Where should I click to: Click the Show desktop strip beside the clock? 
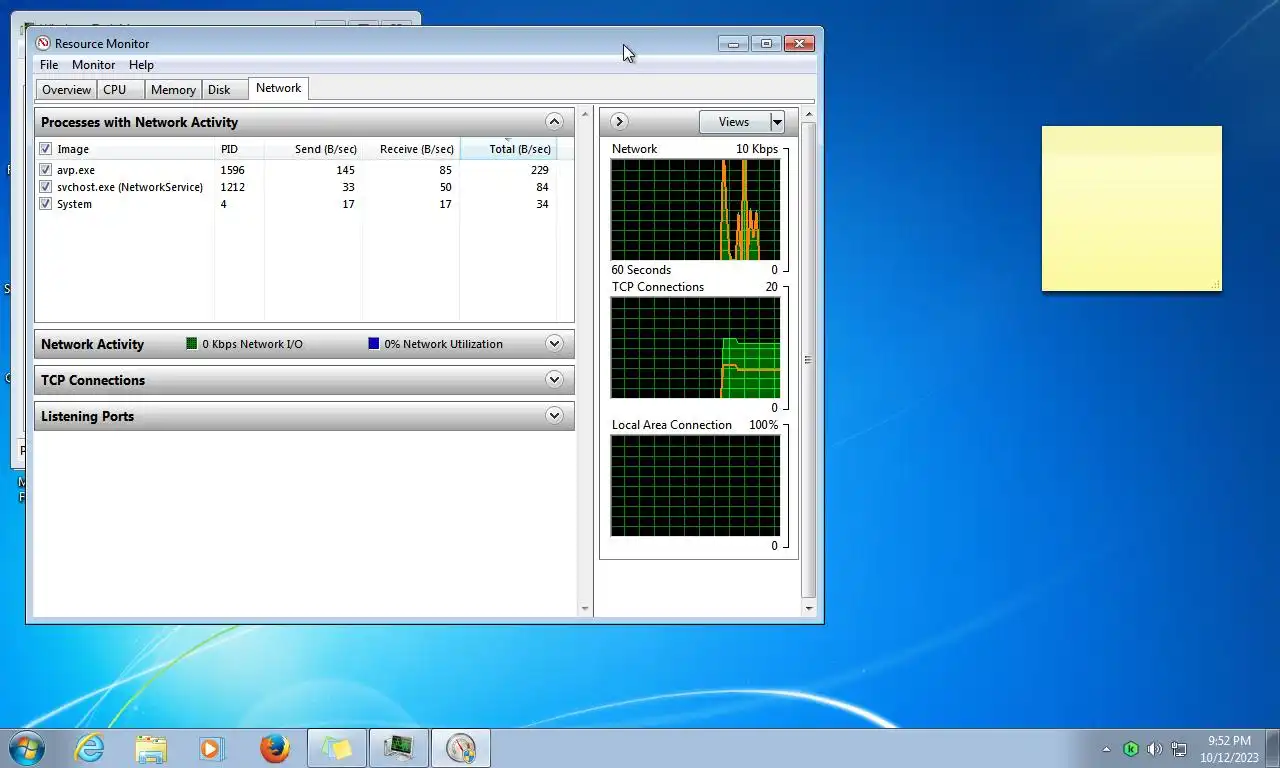[1273, 749]
